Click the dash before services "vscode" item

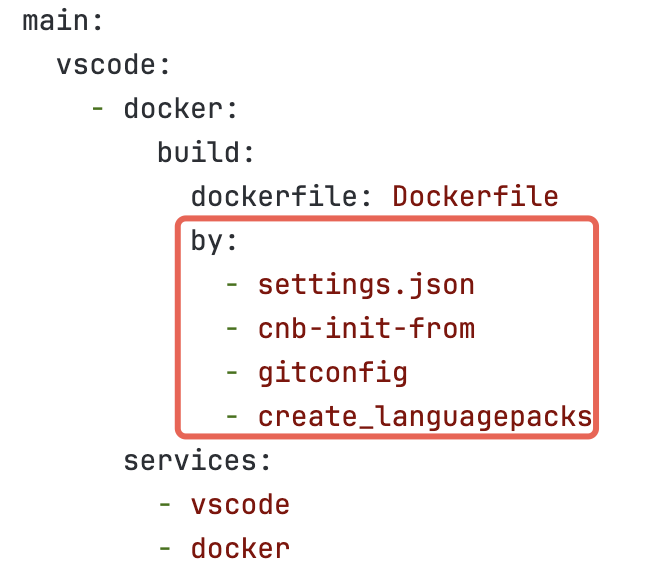pos(165,505)
